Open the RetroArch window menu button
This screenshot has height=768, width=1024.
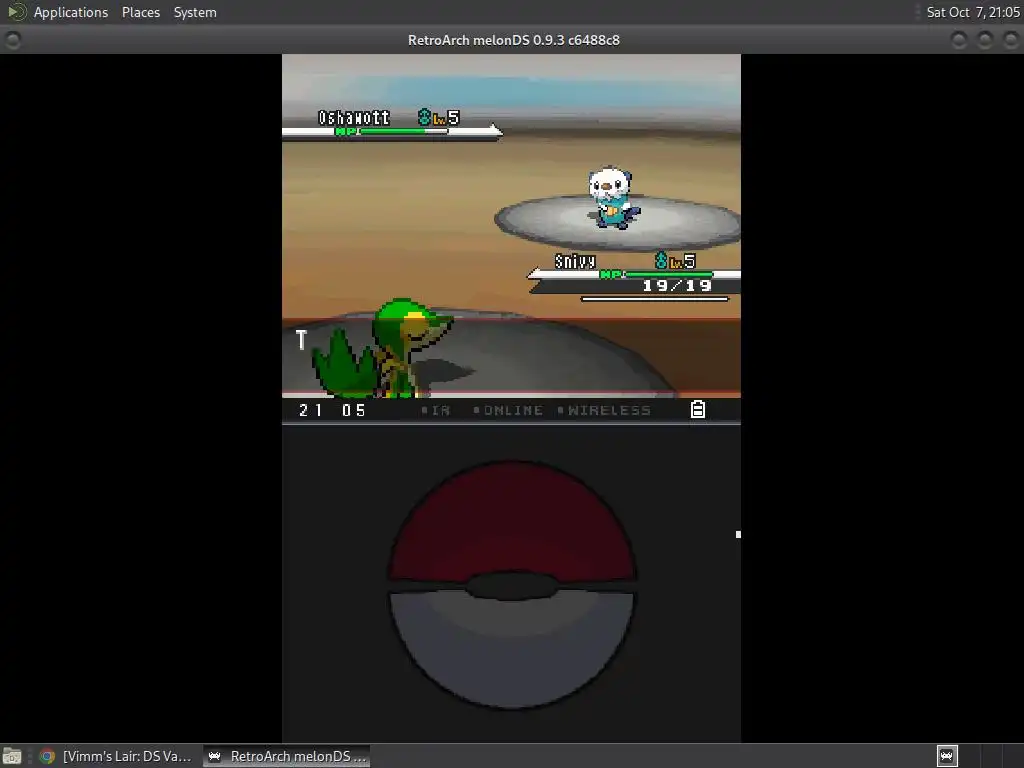(x=12, y=40)
